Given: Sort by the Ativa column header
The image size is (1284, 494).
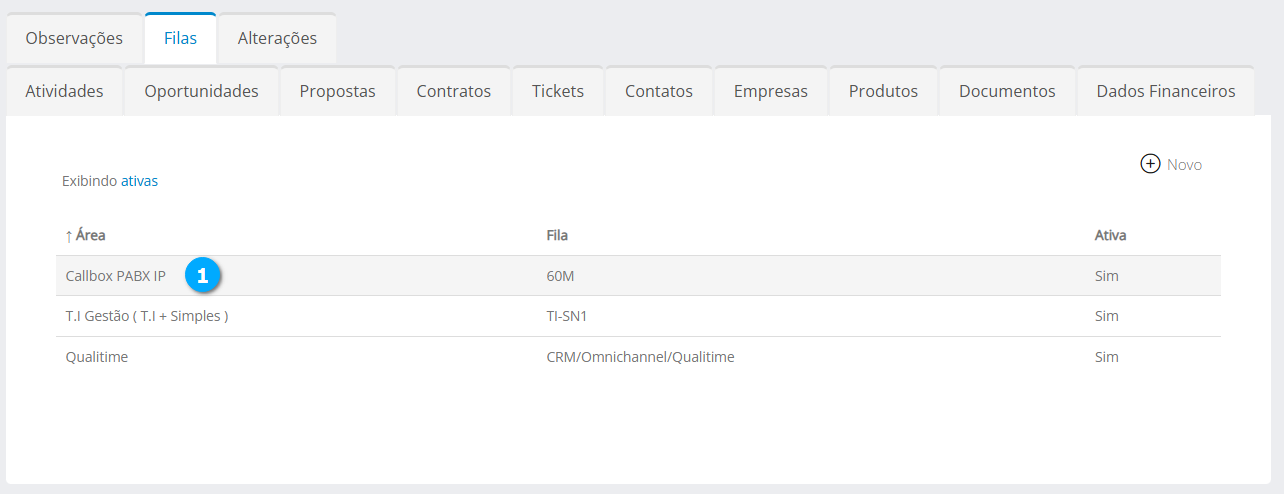Looking at the screenshot, I should (1110, 236).
